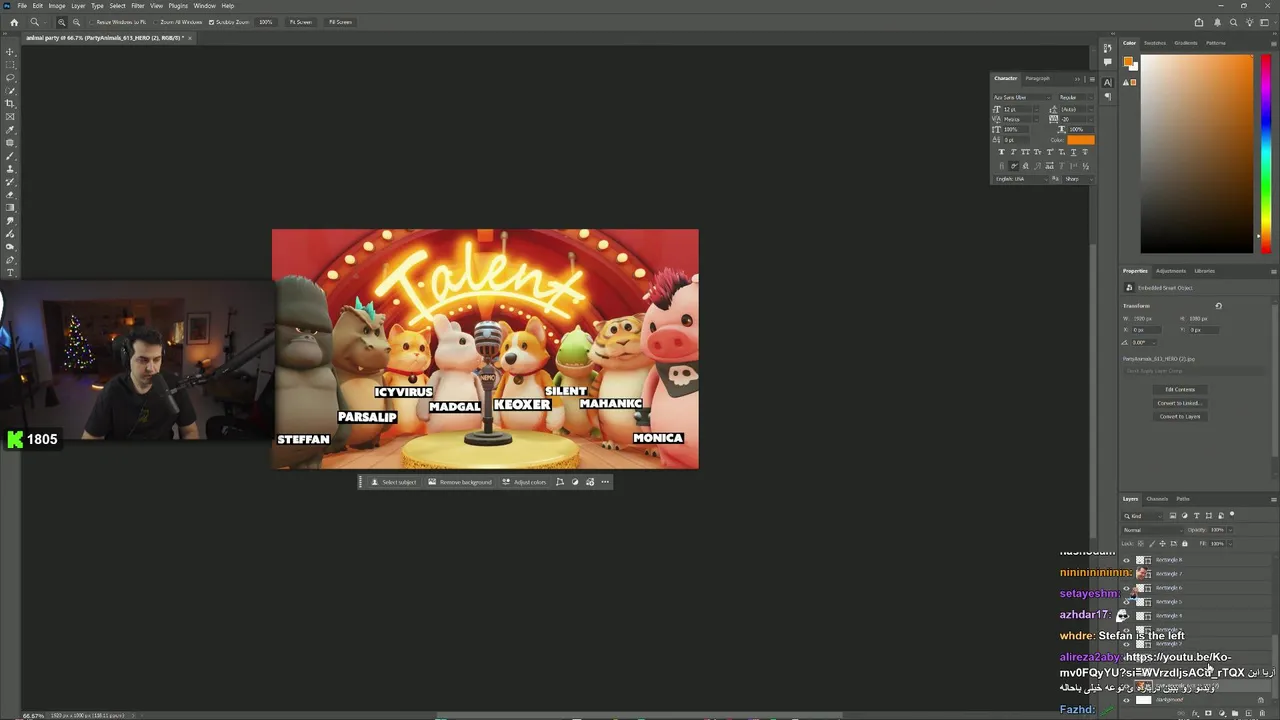Select the Brush tool

pos(11,156)
